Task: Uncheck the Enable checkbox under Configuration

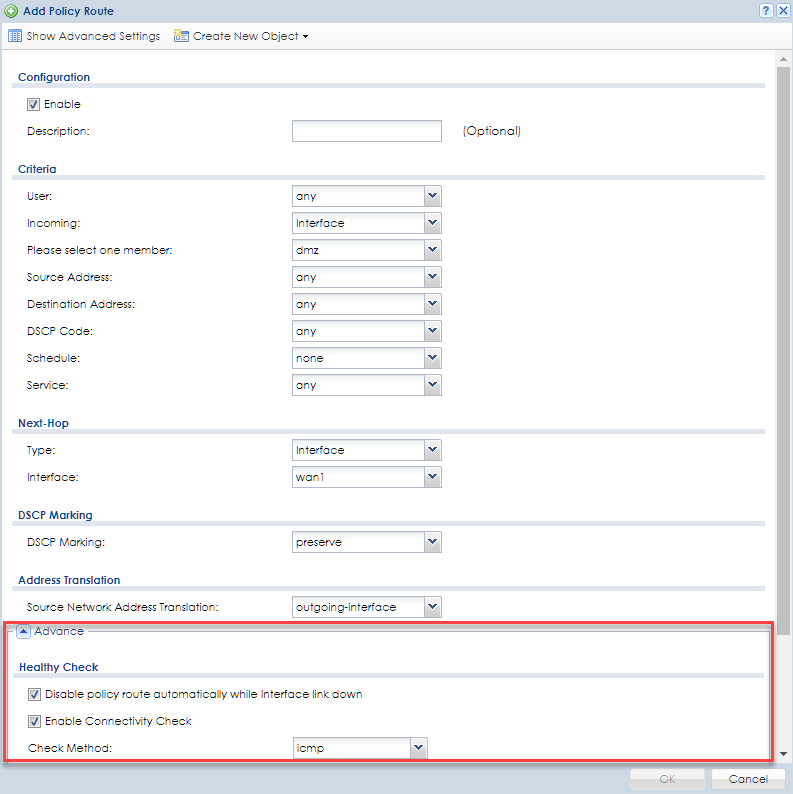Action: pos(34,104)
